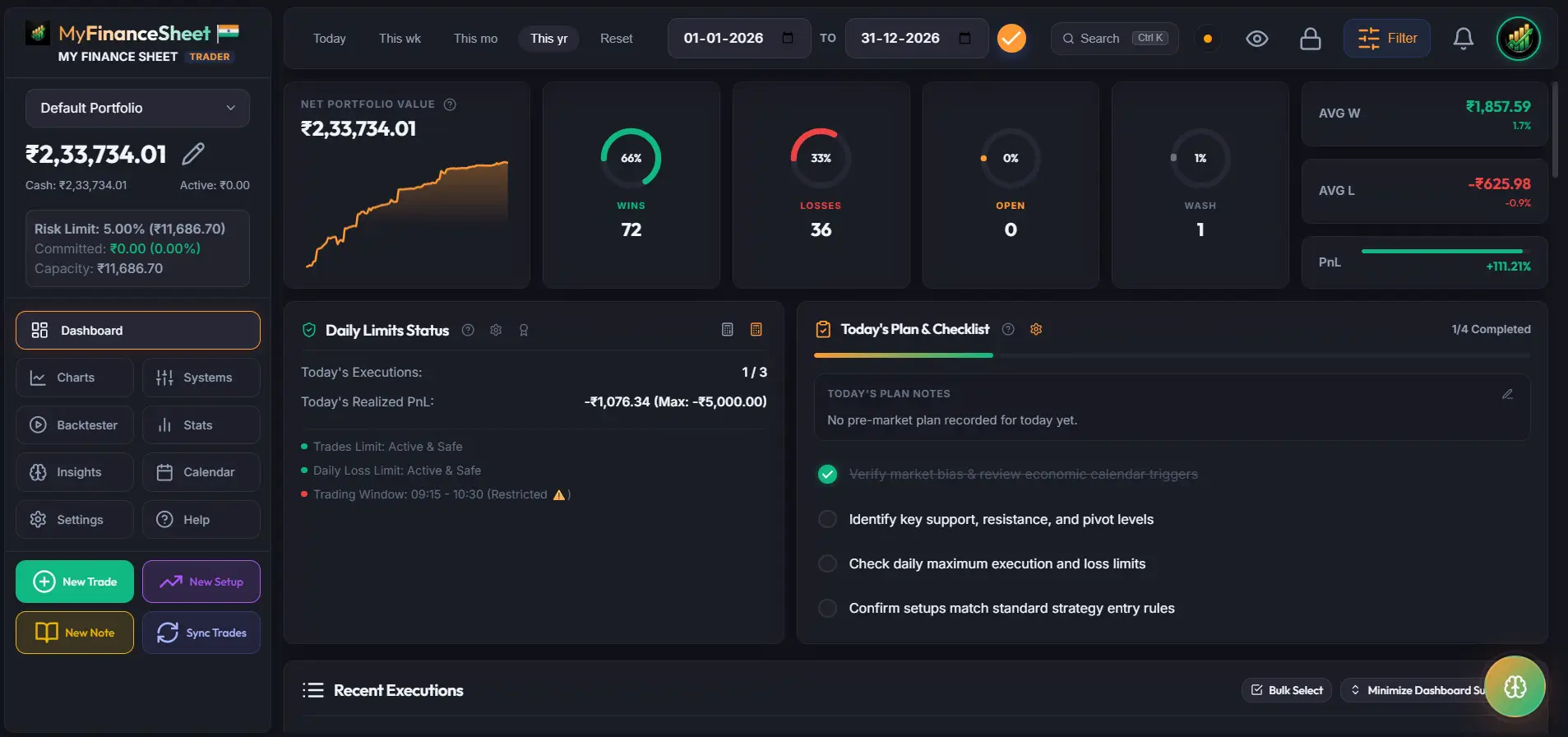Open the Calendar page
The width and height of the screenshot is (1568, 737).
201,472
